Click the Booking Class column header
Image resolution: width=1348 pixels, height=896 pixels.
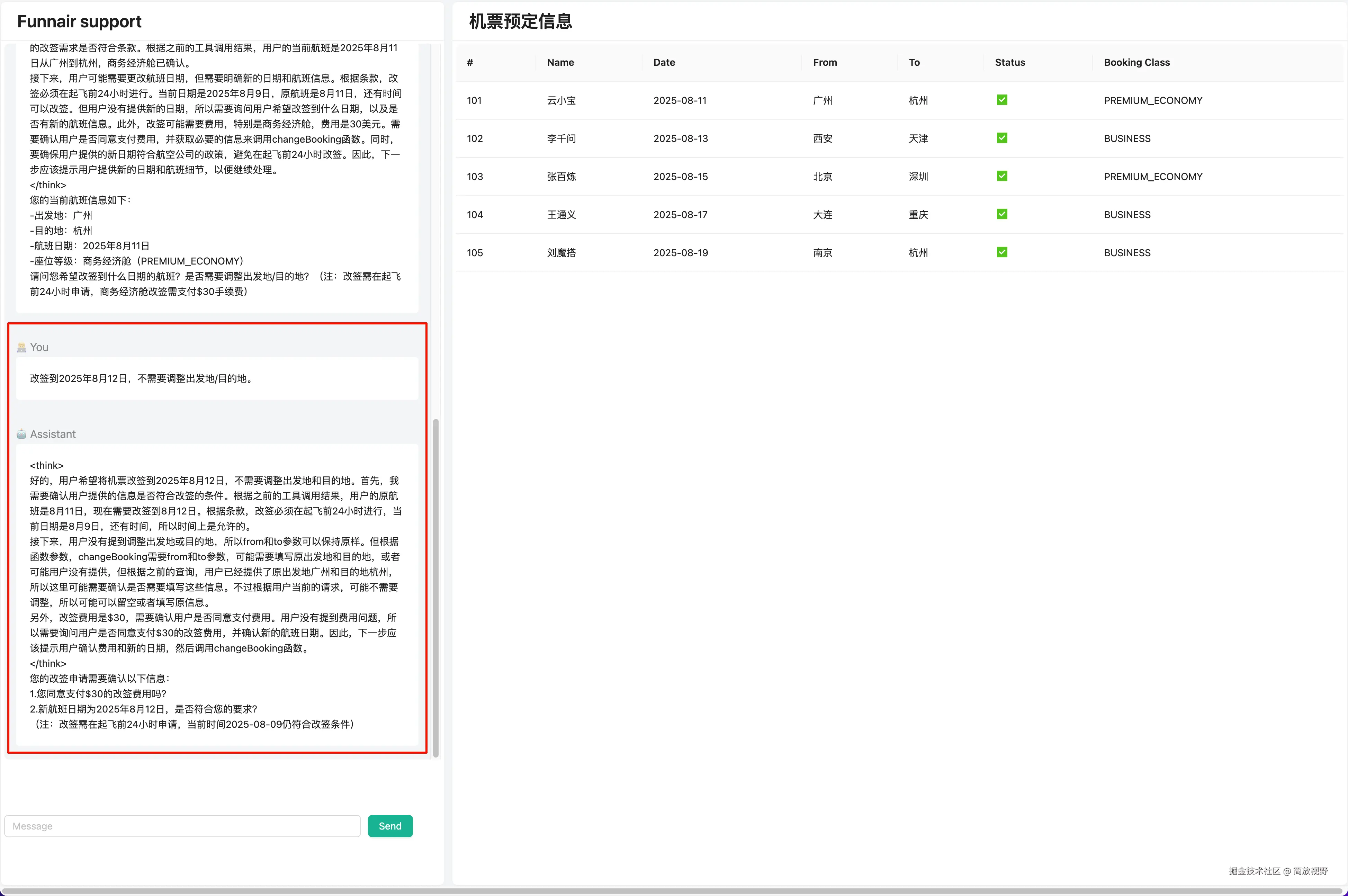click(x=1136, y=62)
